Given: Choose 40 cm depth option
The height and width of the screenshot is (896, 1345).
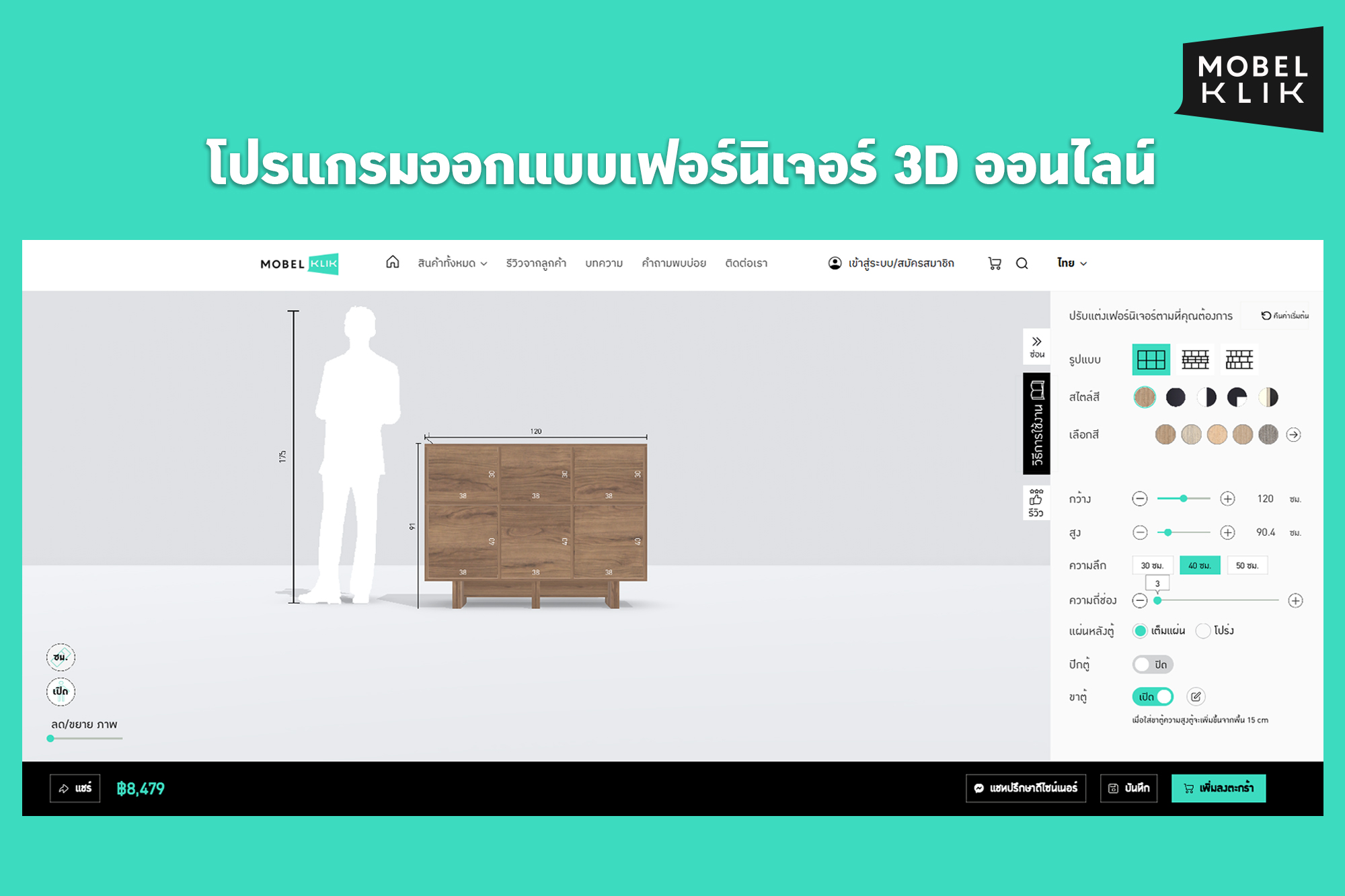Looking at the screenshot, I should [1199, 565].
